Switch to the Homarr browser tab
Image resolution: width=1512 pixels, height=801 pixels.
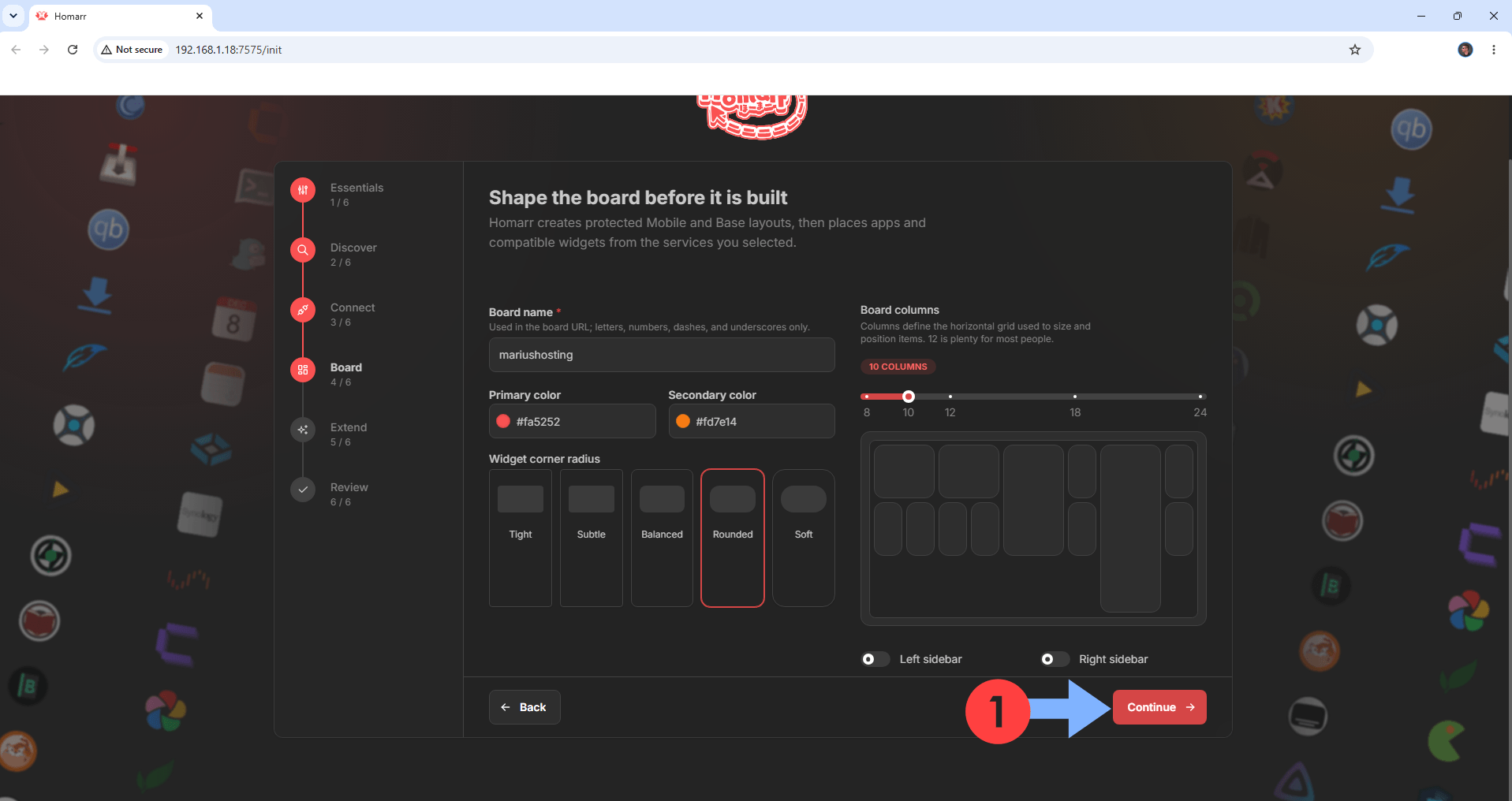click(118, 16)
